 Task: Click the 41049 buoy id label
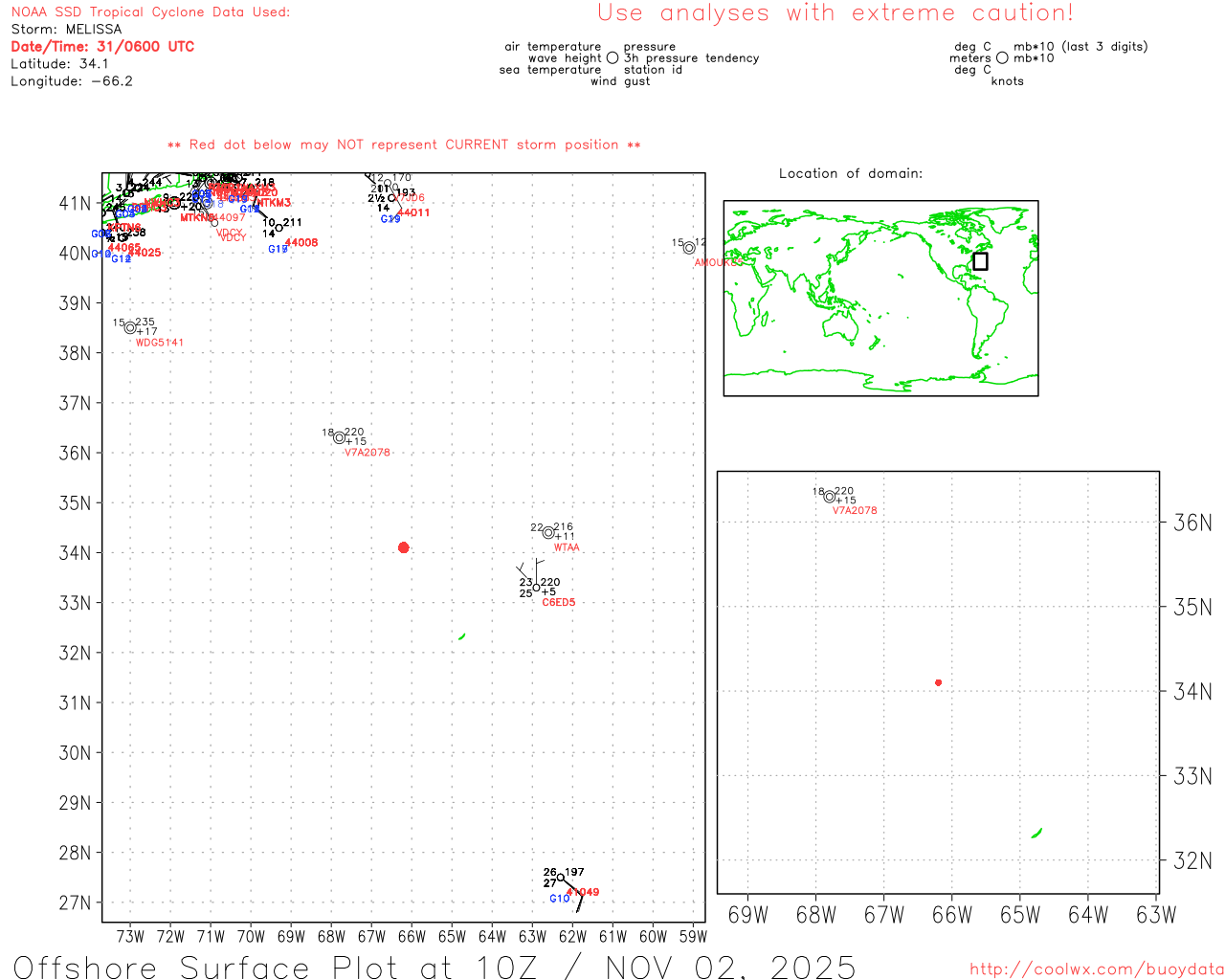[583, 892]
